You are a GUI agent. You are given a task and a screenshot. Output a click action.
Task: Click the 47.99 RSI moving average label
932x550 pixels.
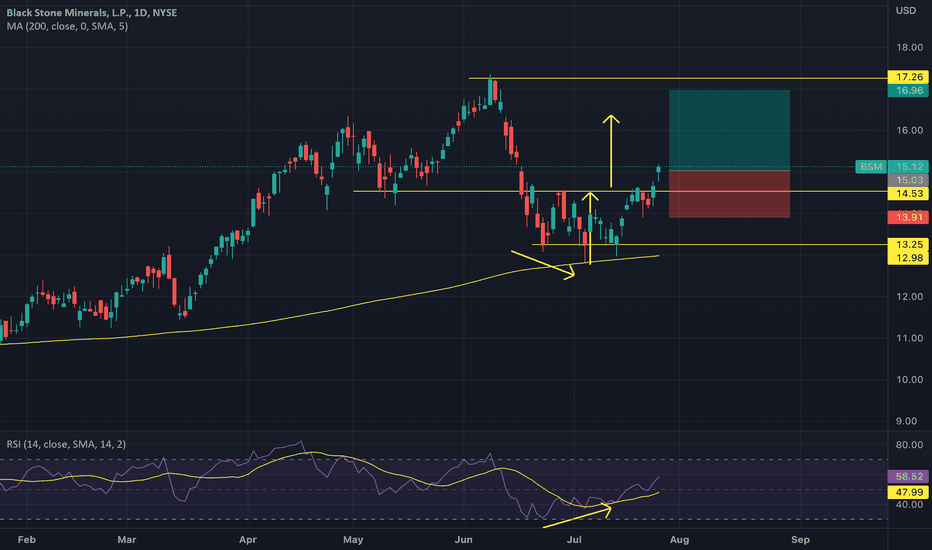pos(908,492)
